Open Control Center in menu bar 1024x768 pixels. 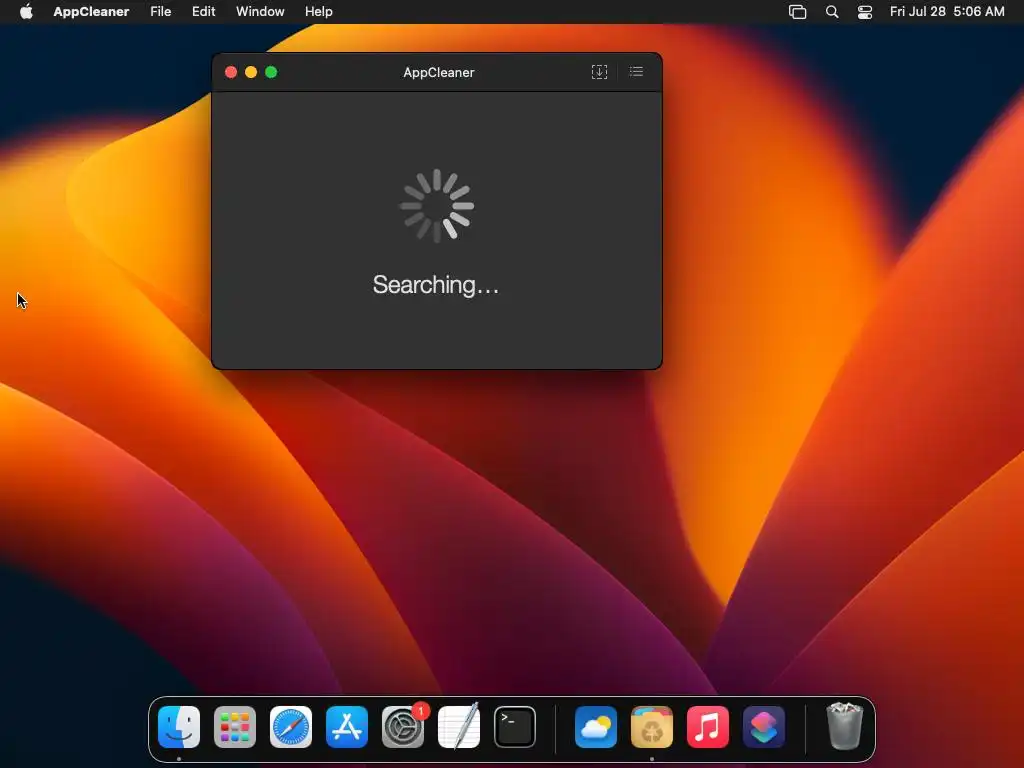point(865,12)
